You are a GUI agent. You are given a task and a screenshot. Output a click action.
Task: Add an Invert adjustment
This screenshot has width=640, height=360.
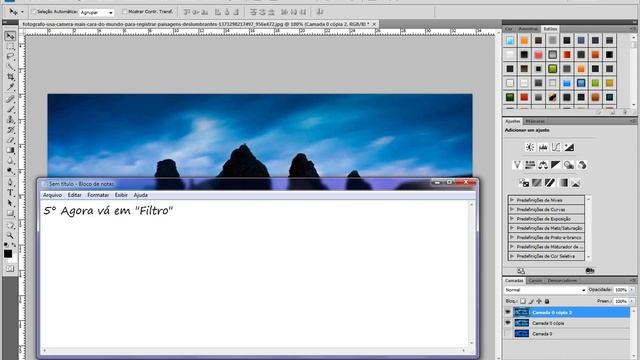pos(524,183)
